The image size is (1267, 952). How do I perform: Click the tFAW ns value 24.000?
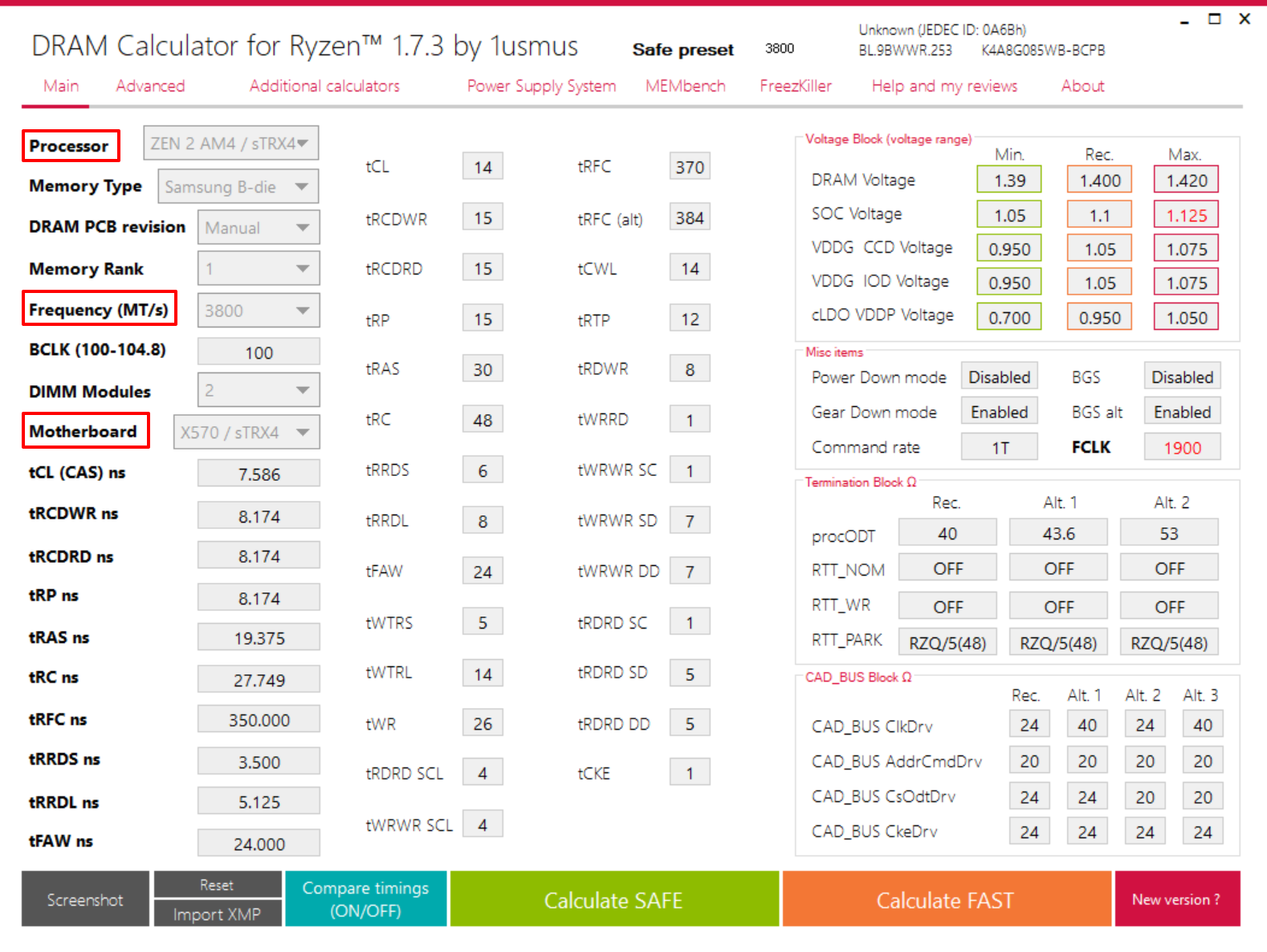pyautogui.click(x=259, y=843)
